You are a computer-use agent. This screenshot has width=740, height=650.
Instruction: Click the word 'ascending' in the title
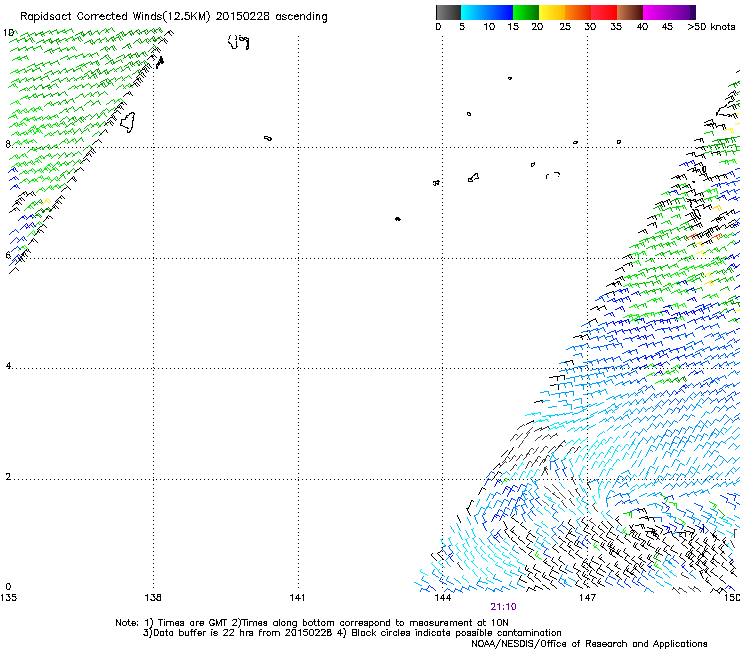pos(301,17)
